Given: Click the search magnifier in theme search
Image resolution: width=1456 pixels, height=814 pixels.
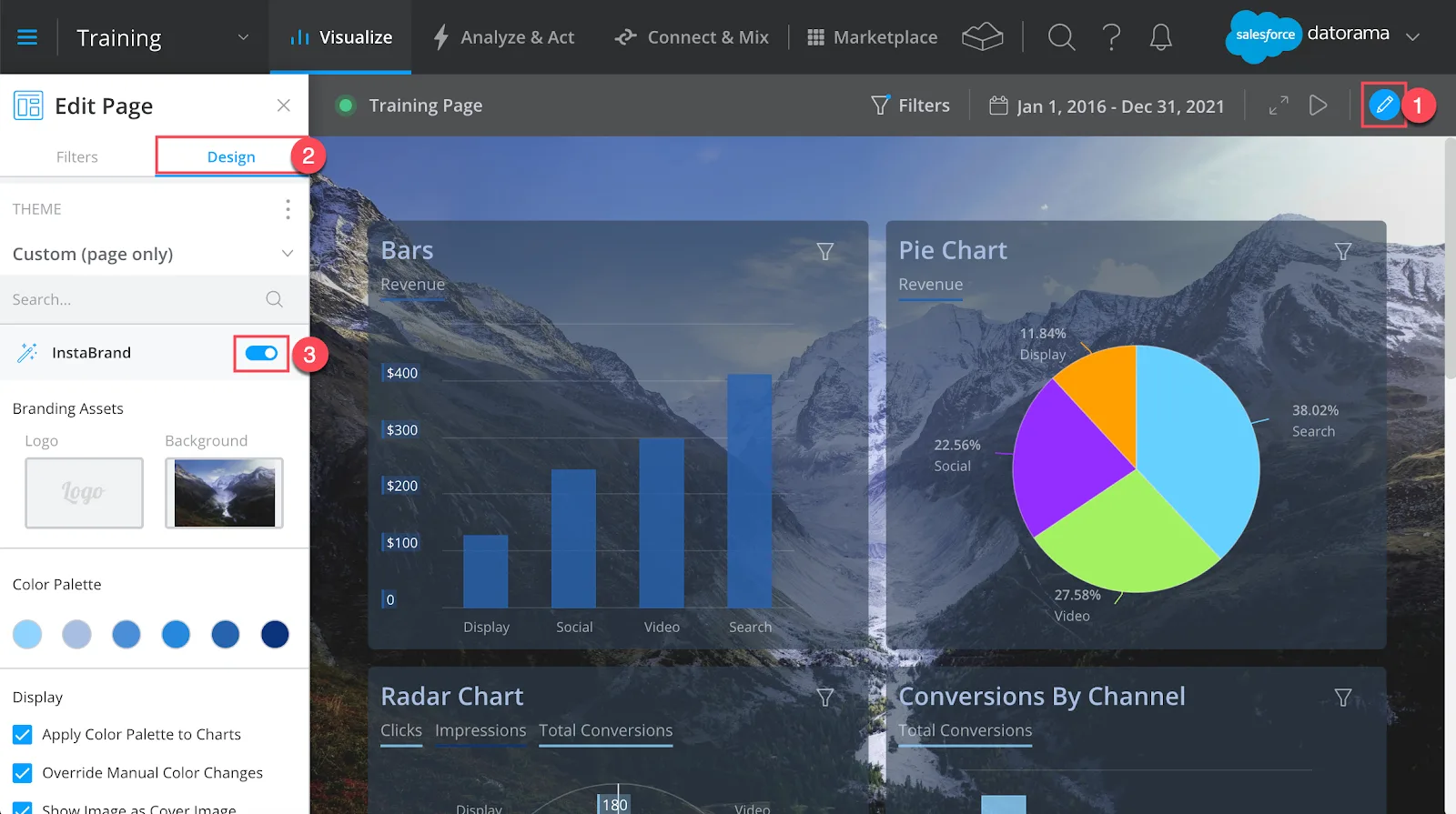Looking at the screenshot, I should (274, 299).
